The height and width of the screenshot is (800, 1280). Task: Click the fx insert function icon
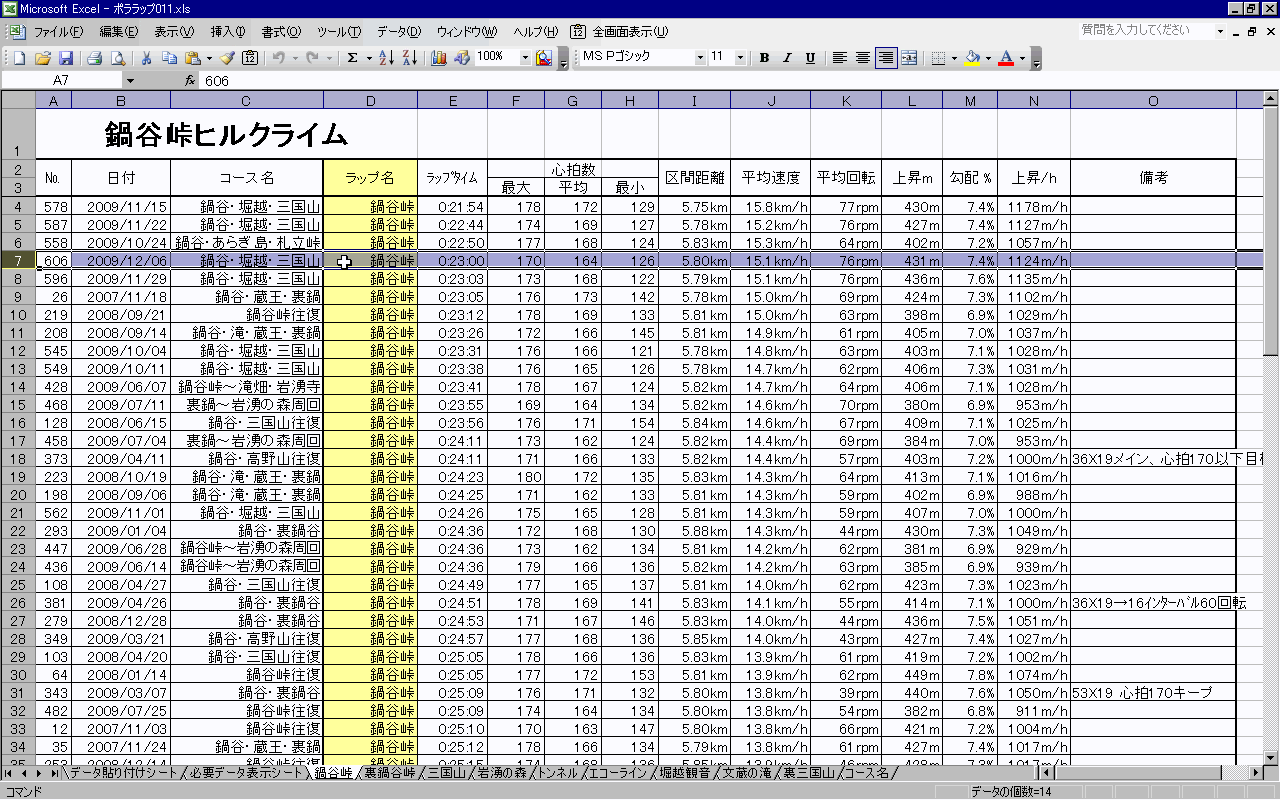point(190,80)
